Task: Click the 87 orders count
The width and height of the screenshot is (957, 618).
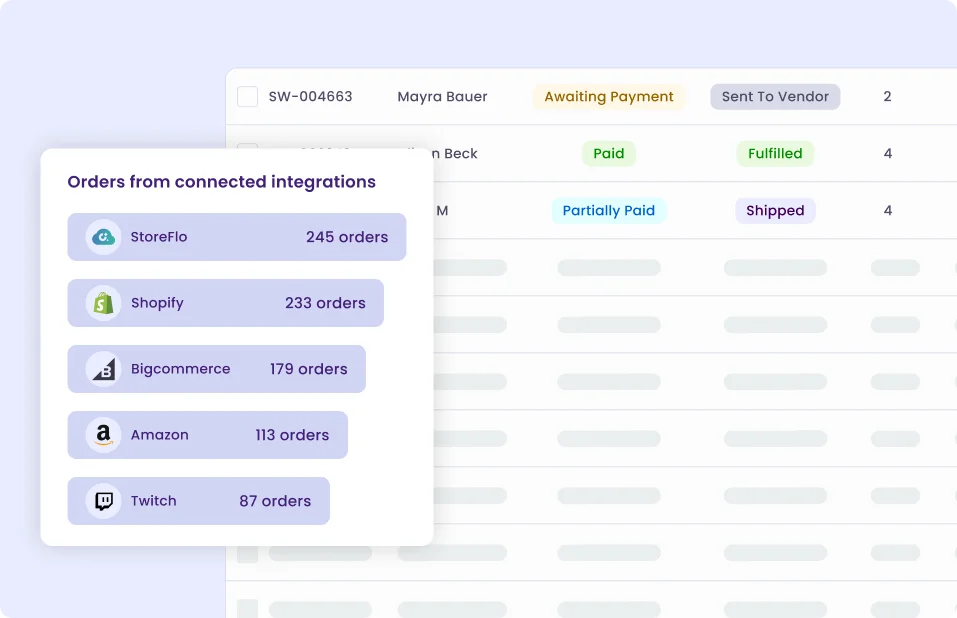Action: click(x=275, y=500)
